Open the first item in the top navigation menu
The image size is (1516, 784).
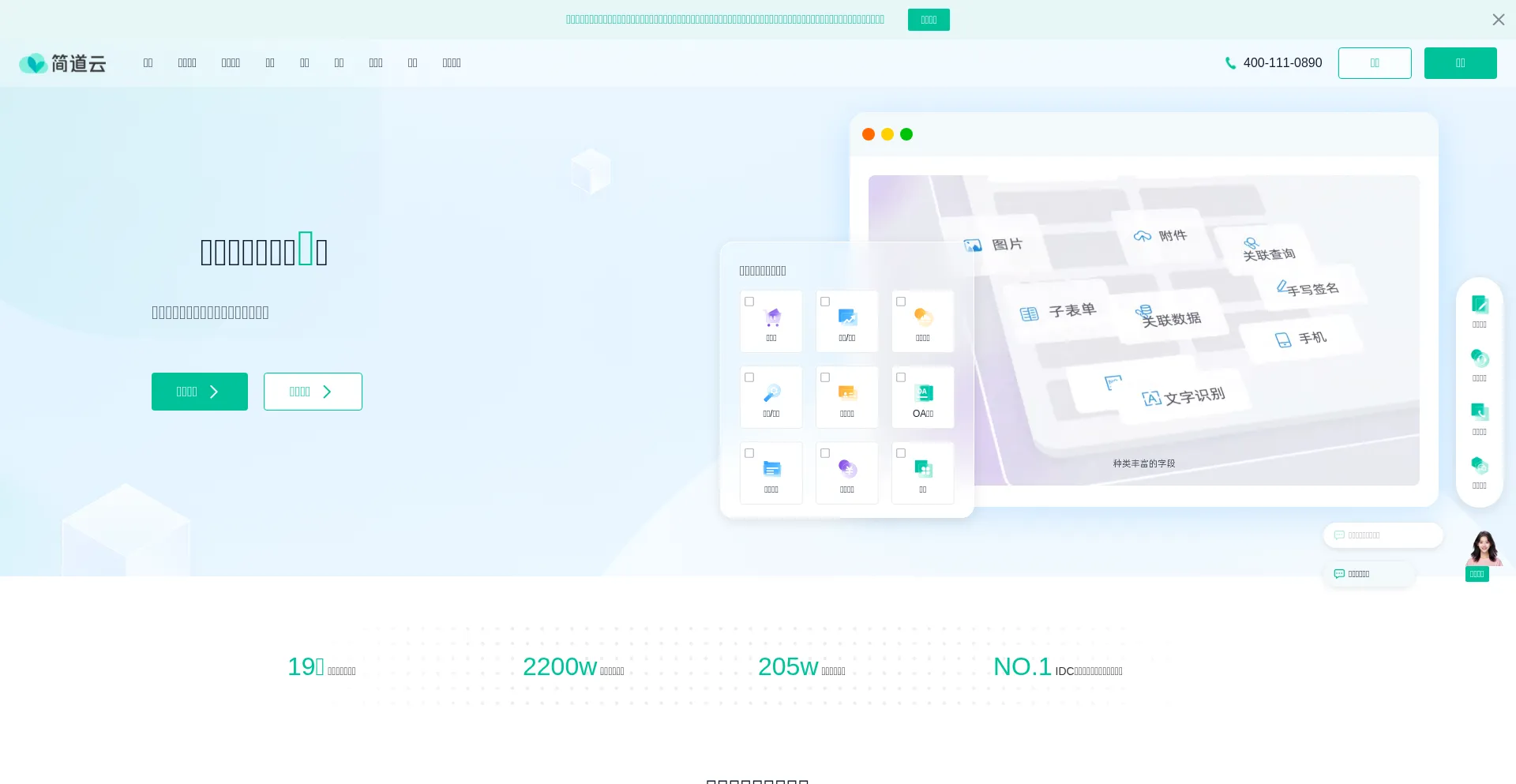(x=148, y=63)
